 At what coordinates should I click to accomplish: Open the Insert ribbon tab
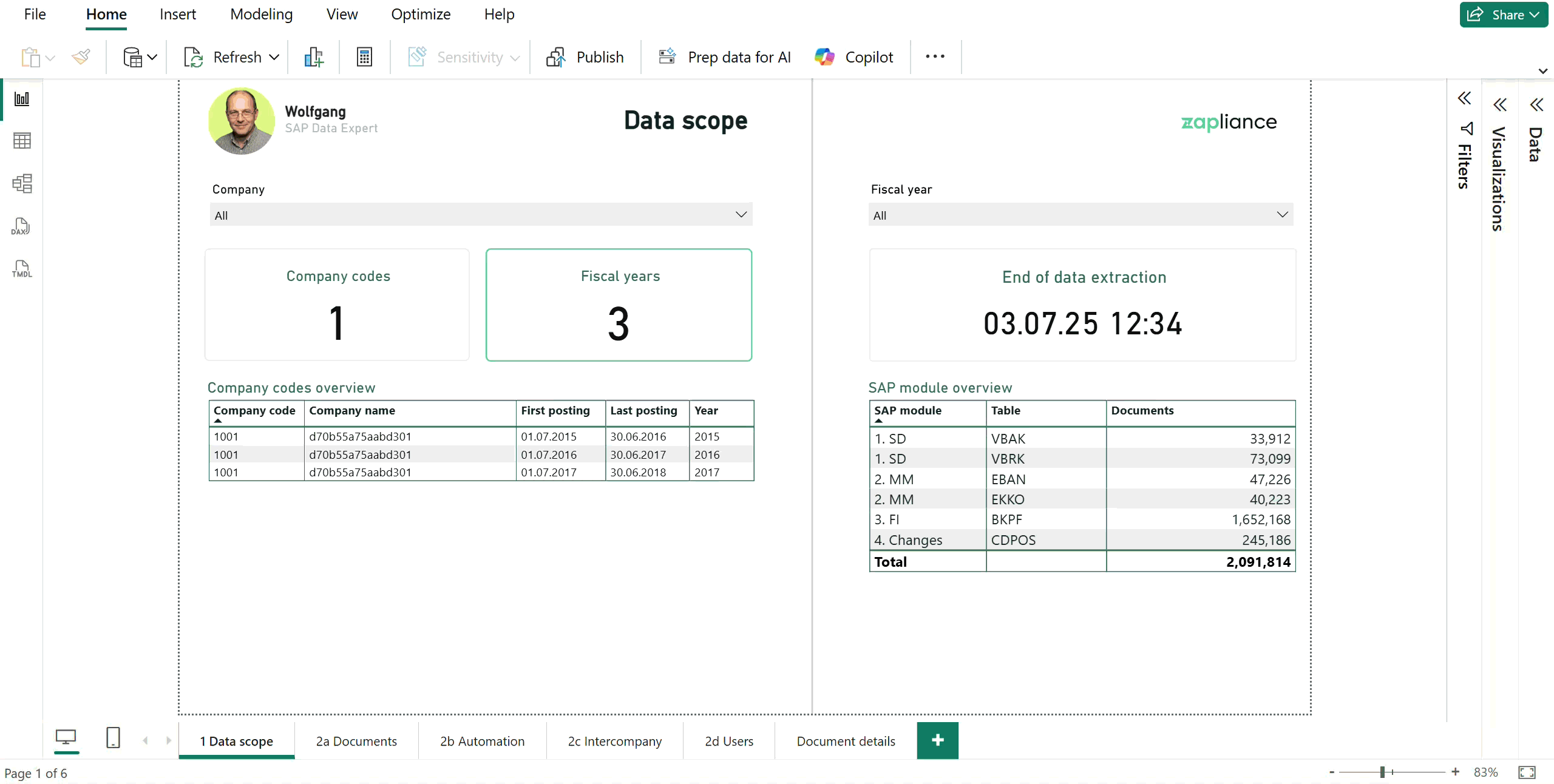click(x=177, y=14)
